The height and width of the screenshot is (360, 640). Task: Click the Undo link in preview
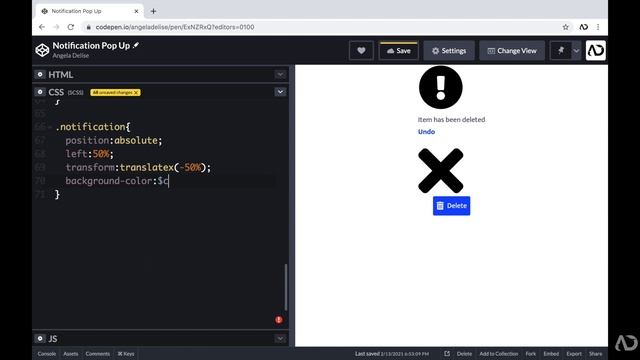click(426, 131)
